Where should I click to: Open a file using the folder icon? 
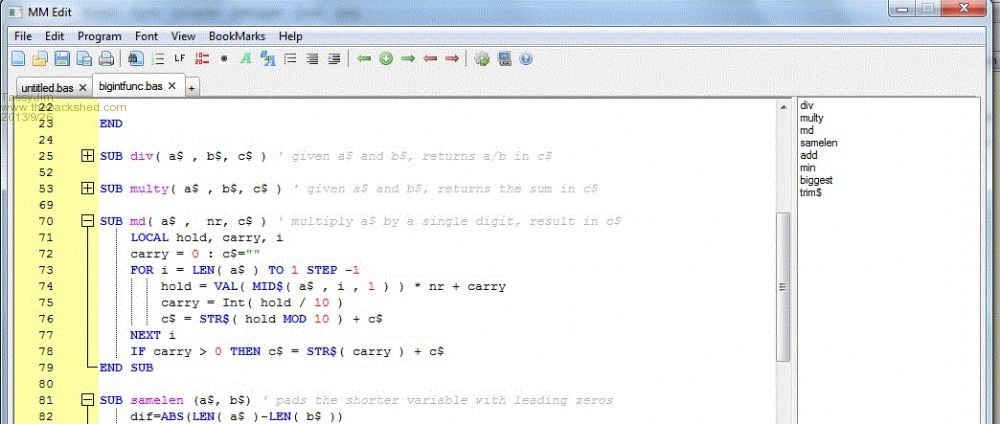point(41,59)
